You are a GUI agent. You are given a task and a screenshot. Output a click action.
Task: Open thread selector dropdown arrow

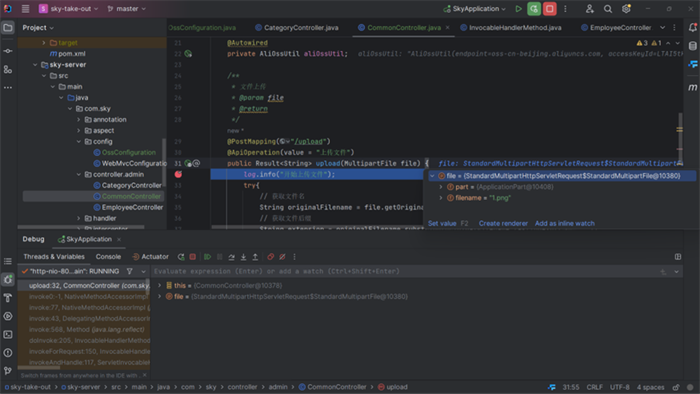tap(143, 271)
